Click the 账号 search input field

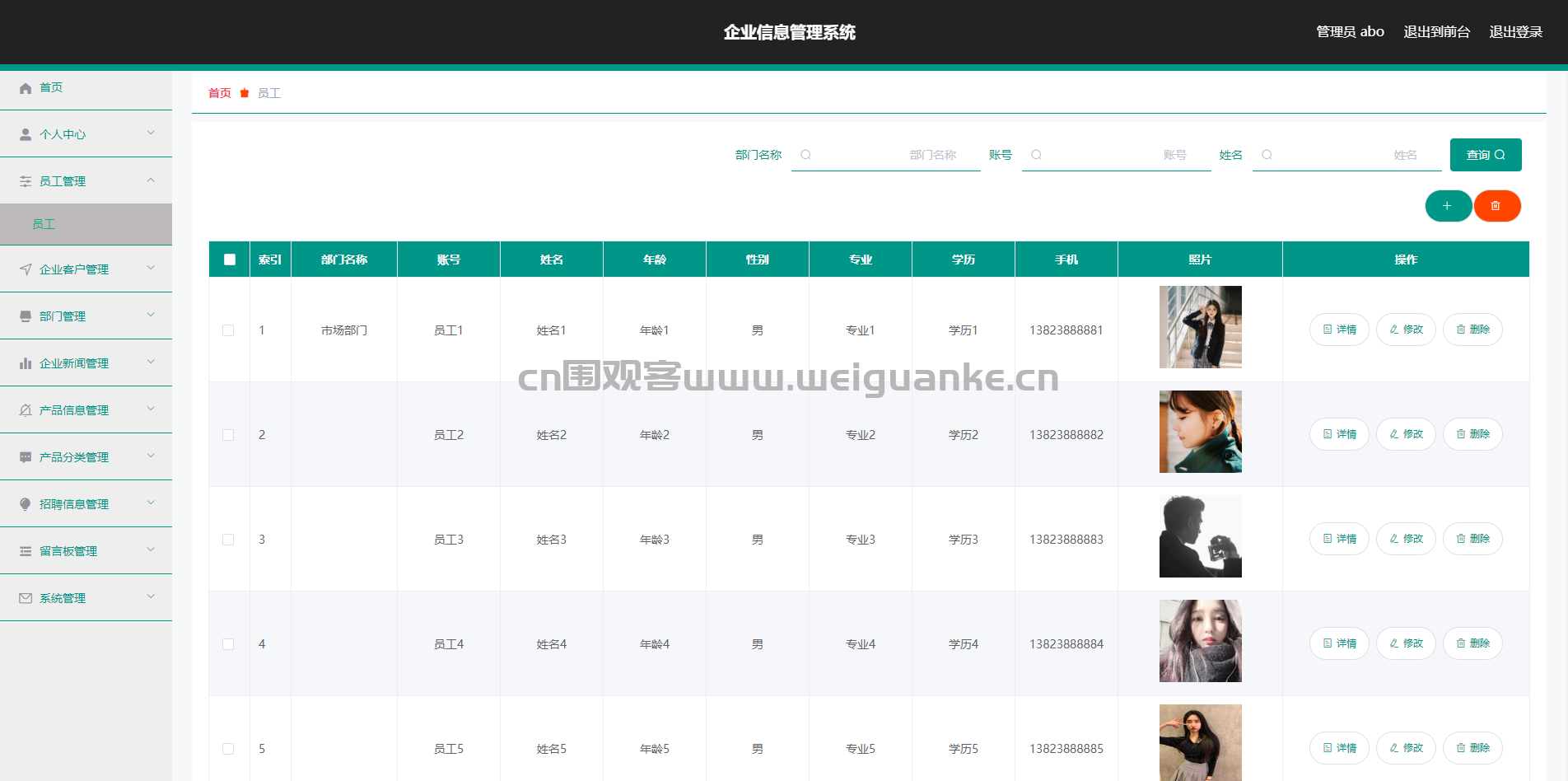pos(1117,155)
